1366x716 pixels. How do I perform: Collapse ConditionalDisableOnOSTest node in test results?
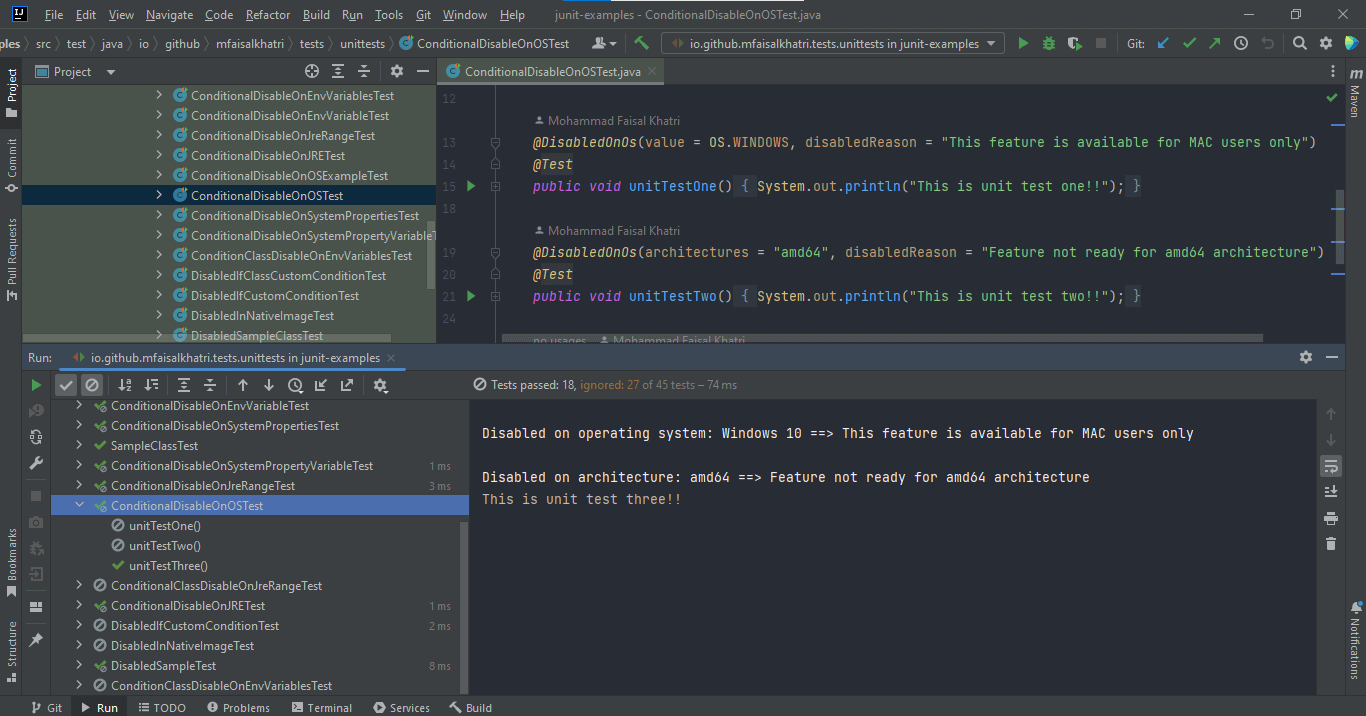click(80, 506)
